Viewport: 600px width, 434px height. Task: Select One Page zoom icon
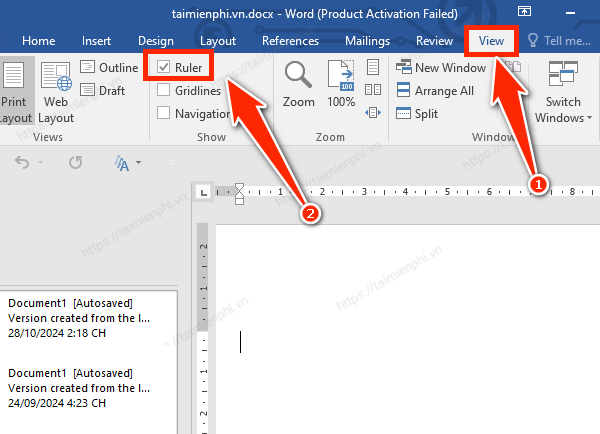373,67
